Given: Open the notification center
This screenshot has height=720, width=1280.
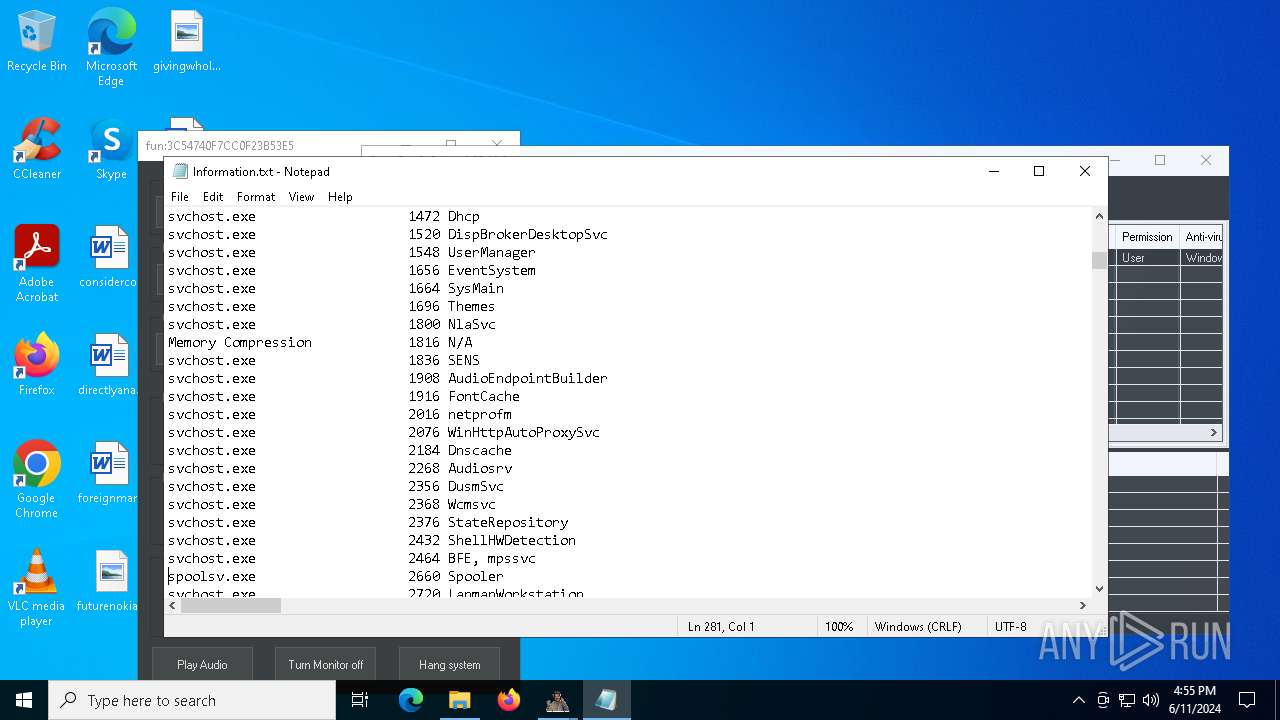Looking at the screenshot, I should [x=1247, y=700].
